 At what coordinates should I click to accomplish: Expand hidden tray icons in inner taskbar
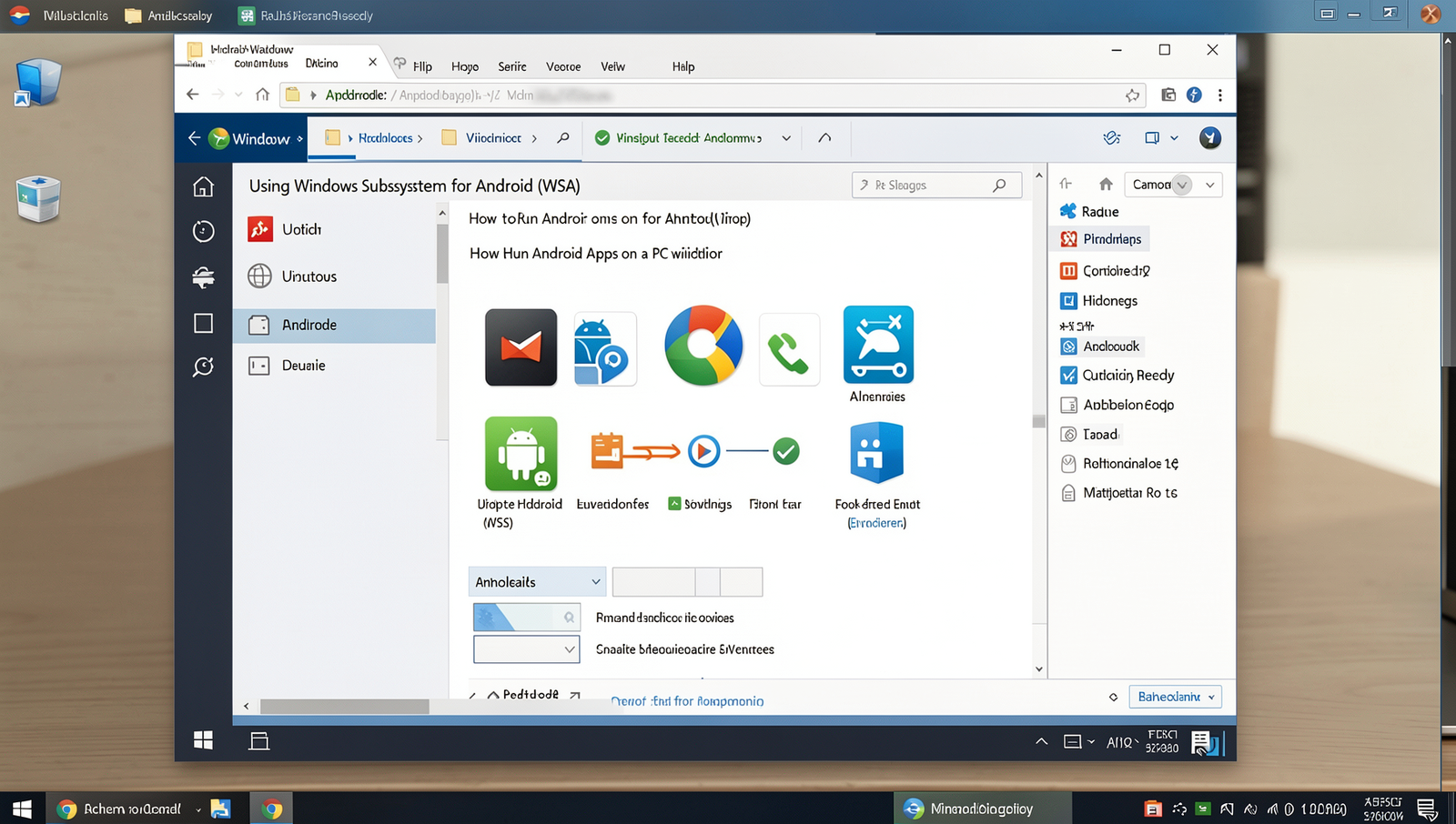[x=1042, y=741]
